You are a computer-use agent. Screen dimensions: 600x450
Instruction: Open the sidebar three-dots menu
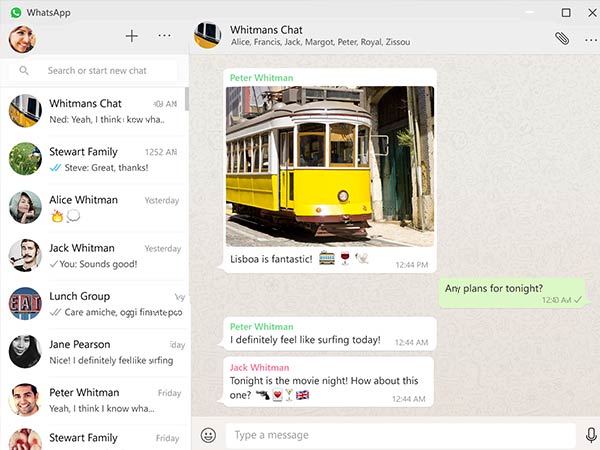click(x=165, y=36)
